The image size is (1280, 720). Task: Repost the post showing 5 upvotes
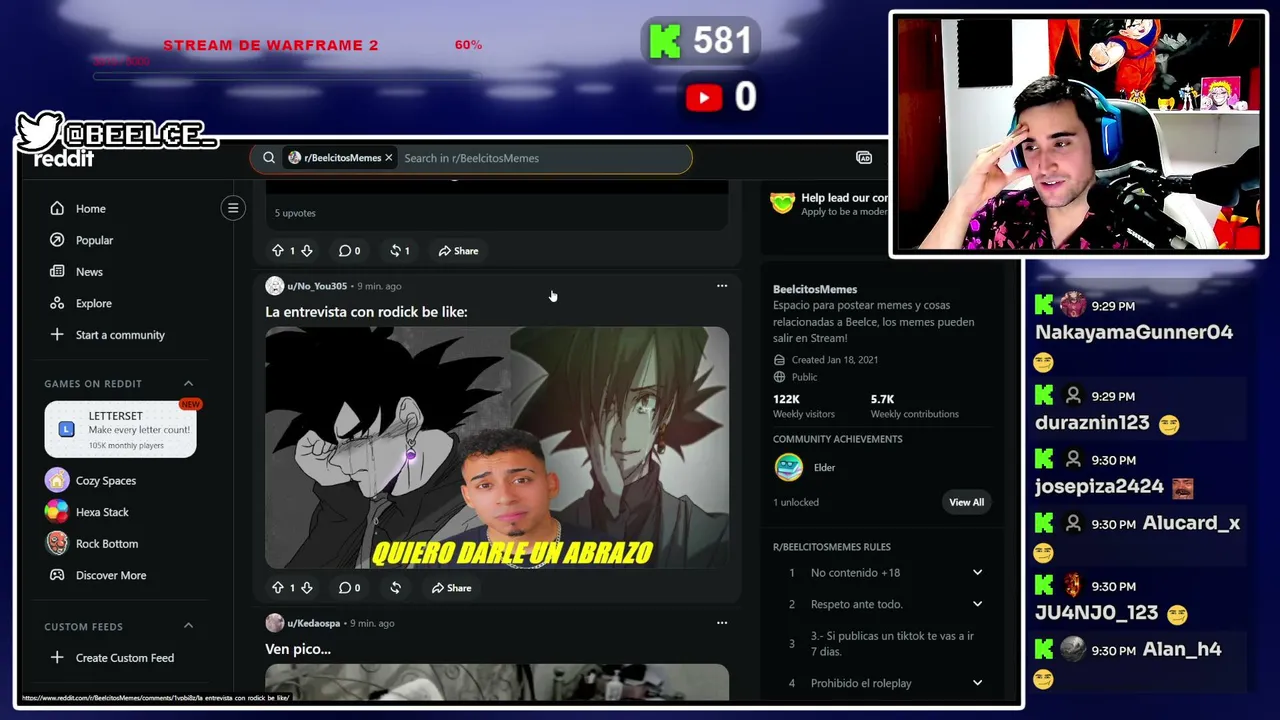click(x=400, y=251)
